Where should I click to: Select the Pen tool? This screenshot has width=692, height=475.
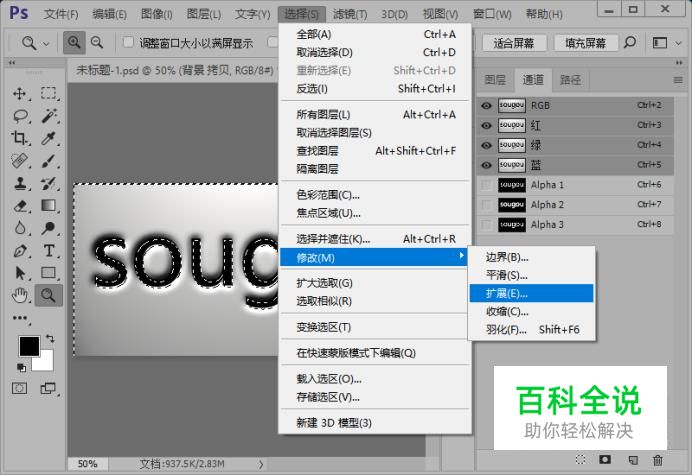pyautogui.click(x=19, y=251)
